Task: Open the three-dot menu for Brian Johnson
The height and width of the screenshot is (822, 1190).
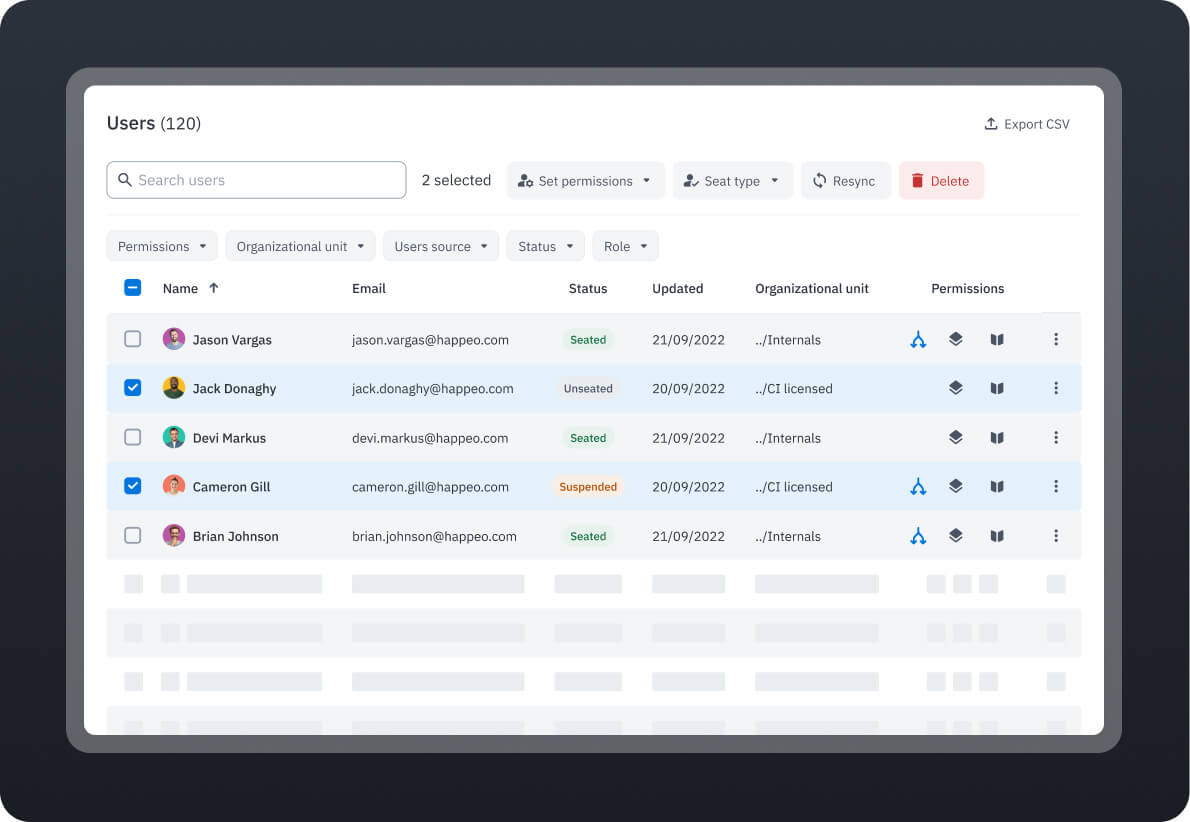Action: [x=1056, y=536]
